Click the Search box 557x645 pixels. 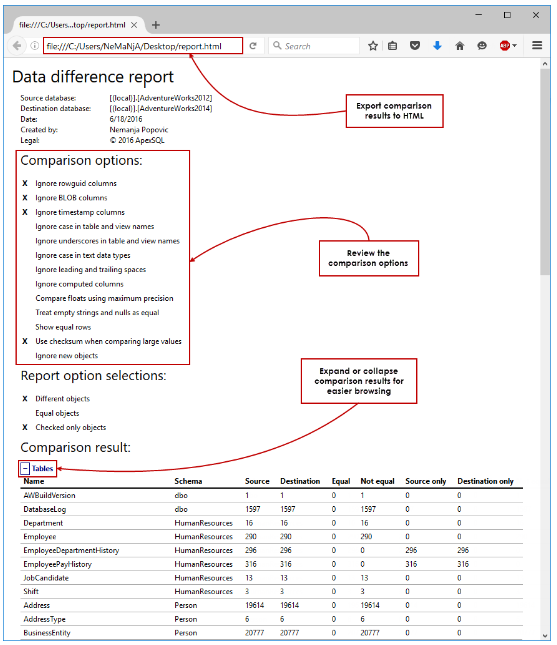point(314,46)
